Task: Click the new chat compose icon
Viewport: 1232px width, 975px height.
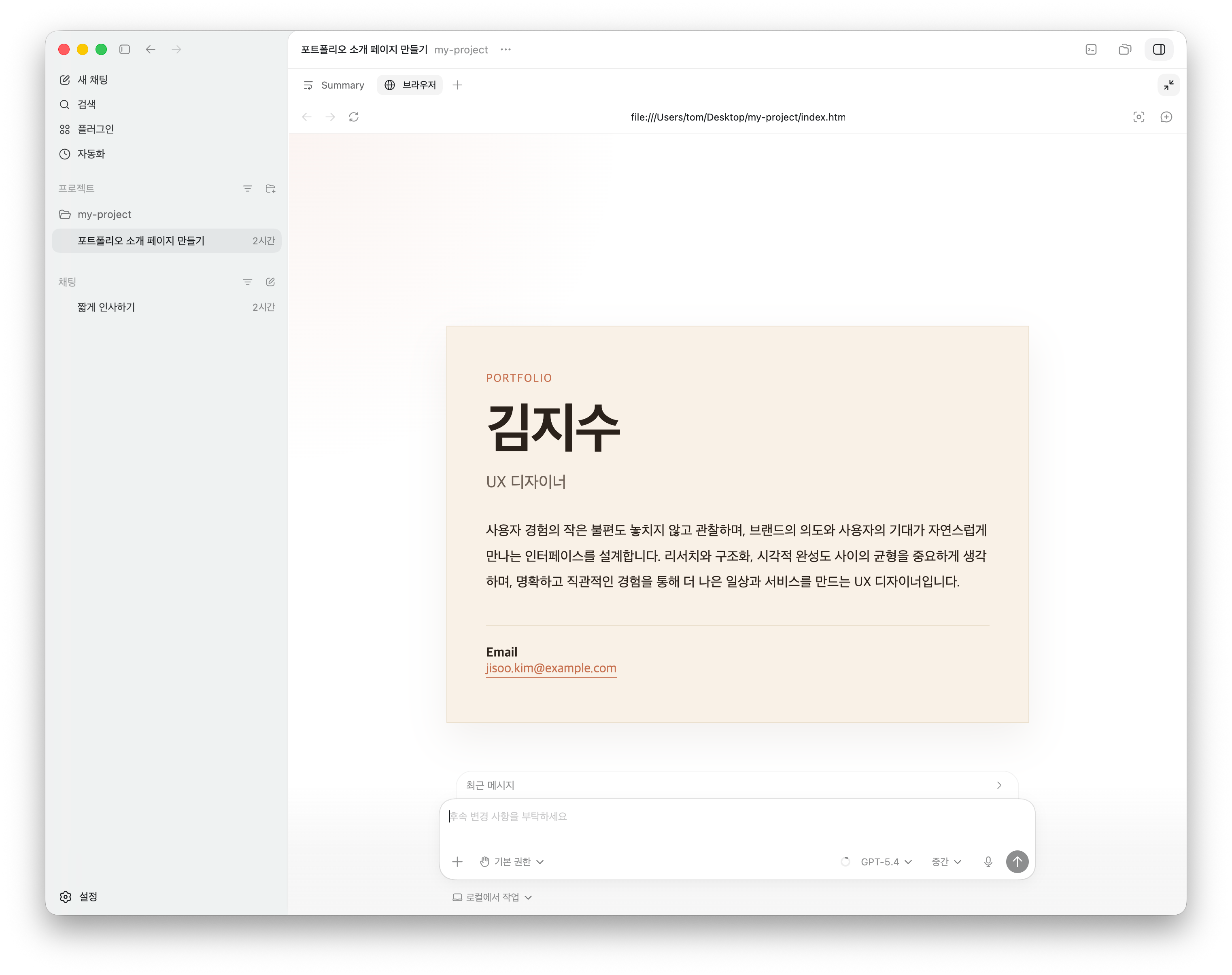Action: pyautogui.click(x=270, y=282)
